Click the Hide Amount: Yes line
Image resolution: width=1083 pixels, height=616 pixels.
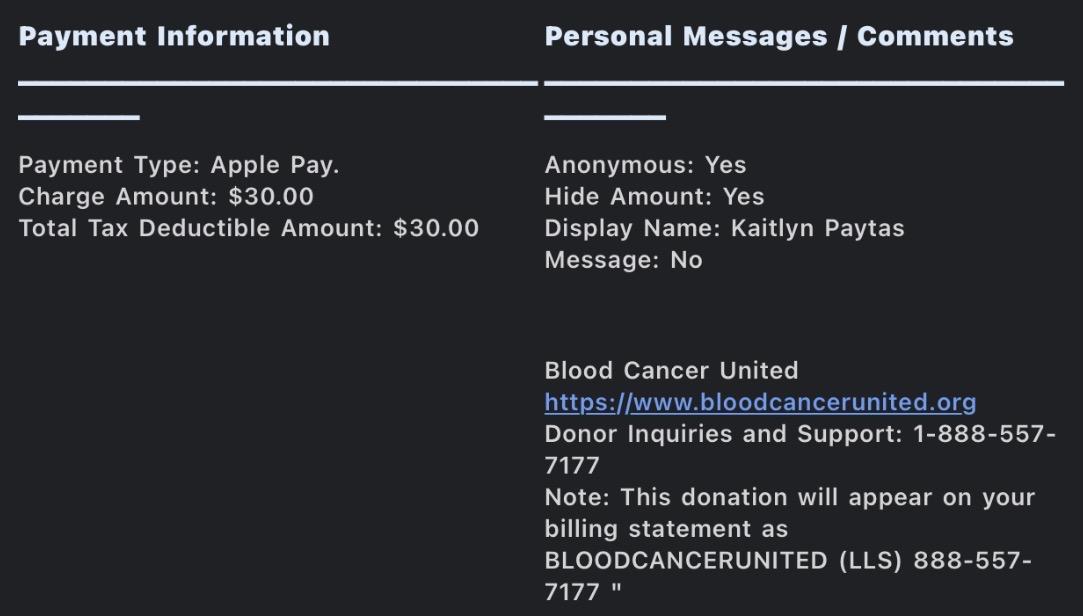pos(654,197)
